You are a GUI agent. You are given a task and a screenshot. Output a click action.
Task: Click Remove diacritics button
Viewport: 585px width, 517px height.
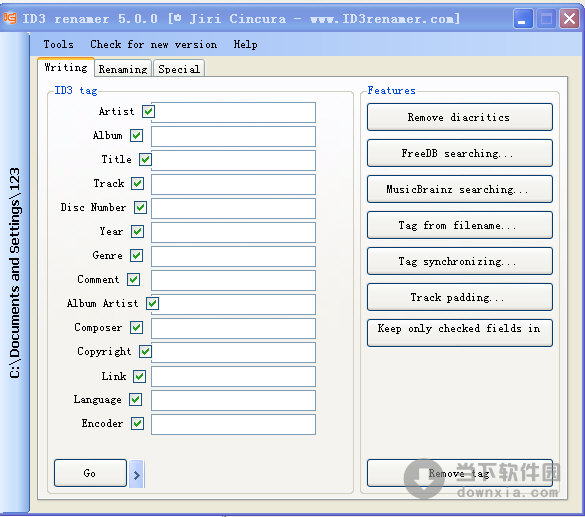460,117
